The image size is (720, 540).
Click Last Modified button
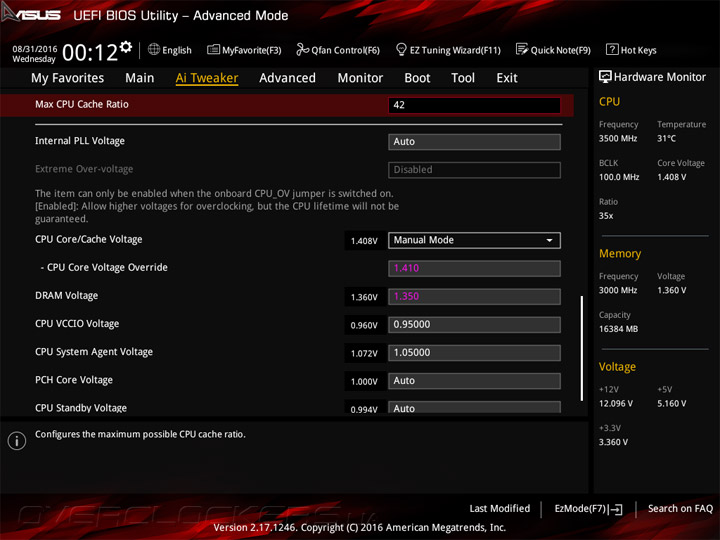[x=500, y=508]
